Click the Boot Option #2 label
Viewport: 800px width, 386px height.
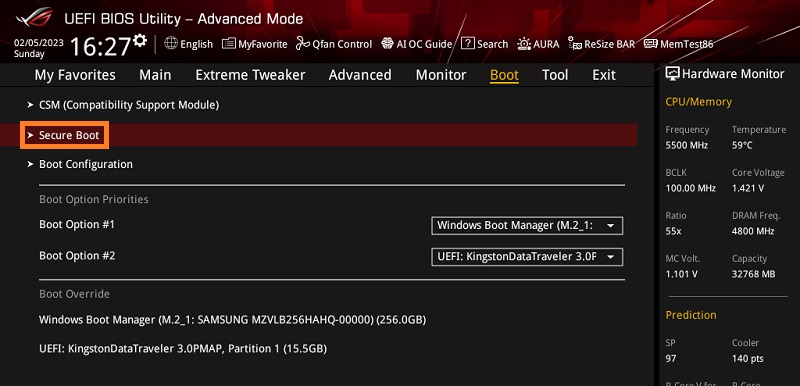(x=77, y=255)
